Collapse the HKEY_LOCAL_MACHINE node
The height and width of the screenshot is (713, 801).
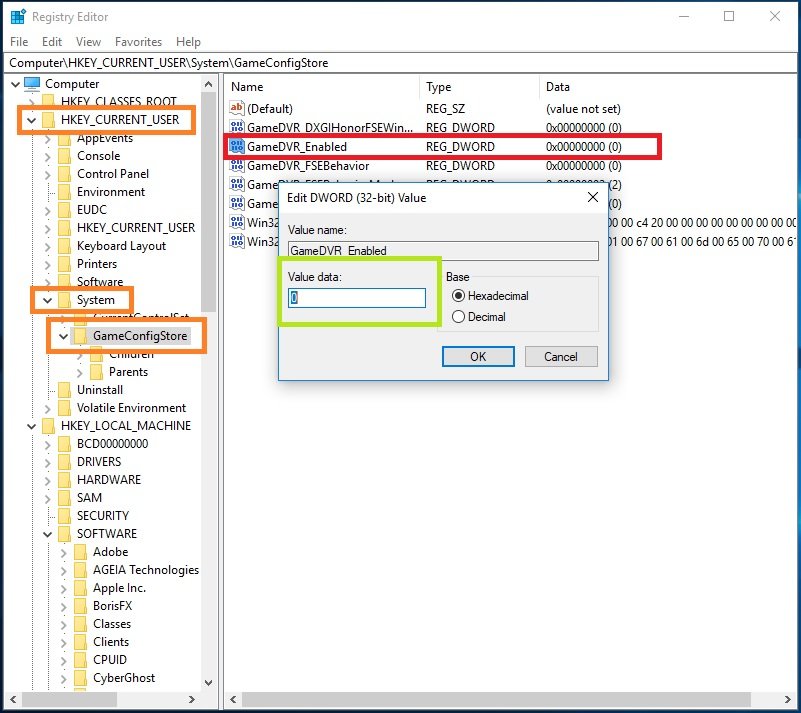pyautogui.click(x=31, y=426)
